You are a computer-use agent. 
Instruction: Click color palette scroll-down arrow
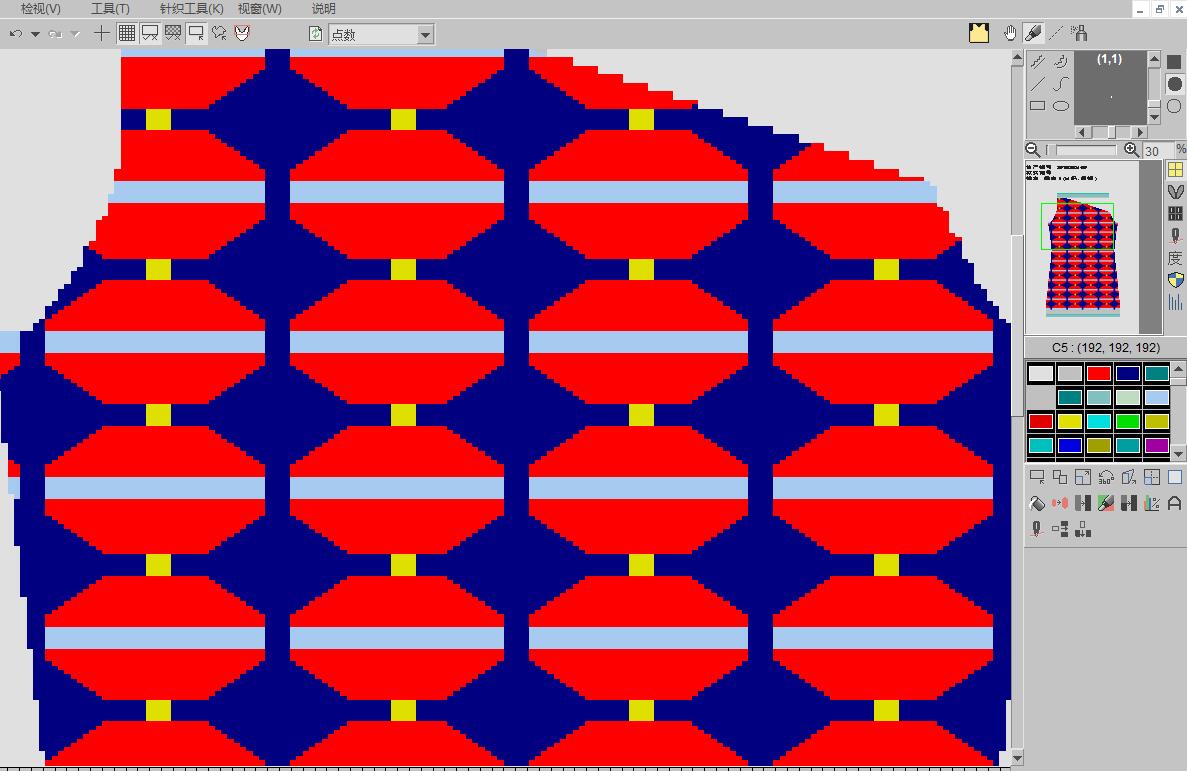click(1178, 453)
